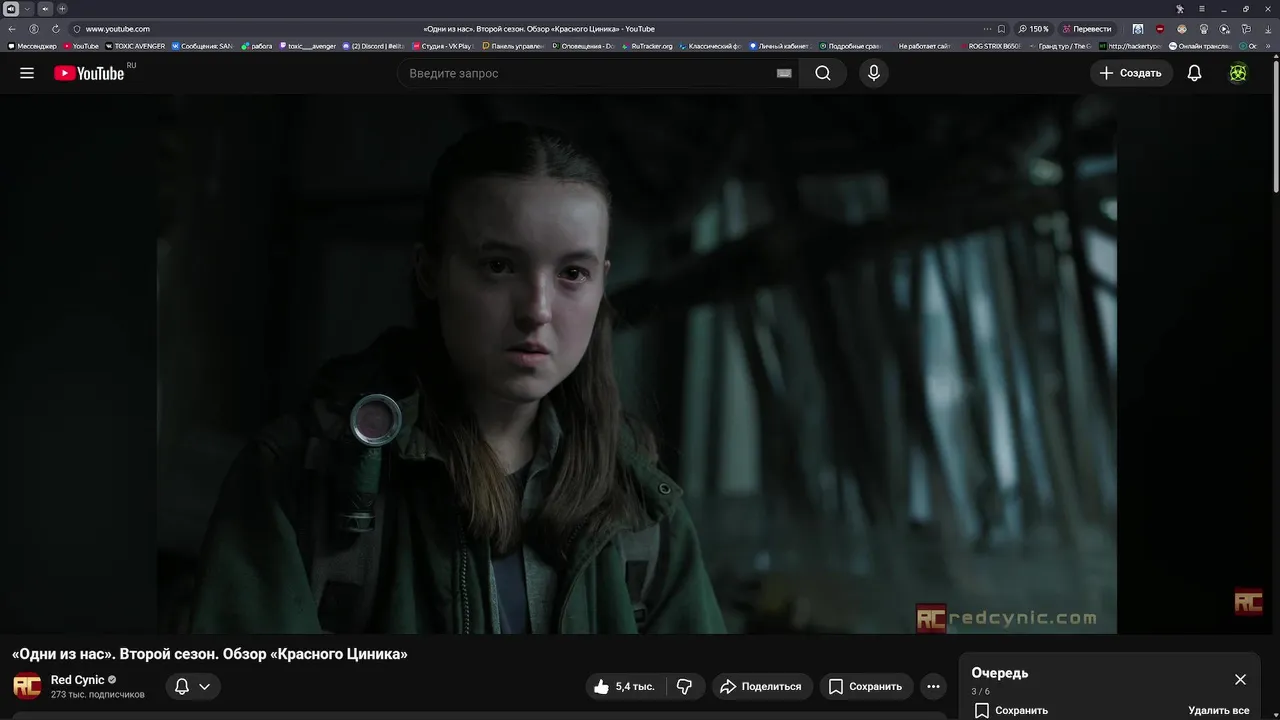The height and width of the screenshot is (720, 1280).
Task: Open the Red Cynic channel name link
Action: [78, 680]
